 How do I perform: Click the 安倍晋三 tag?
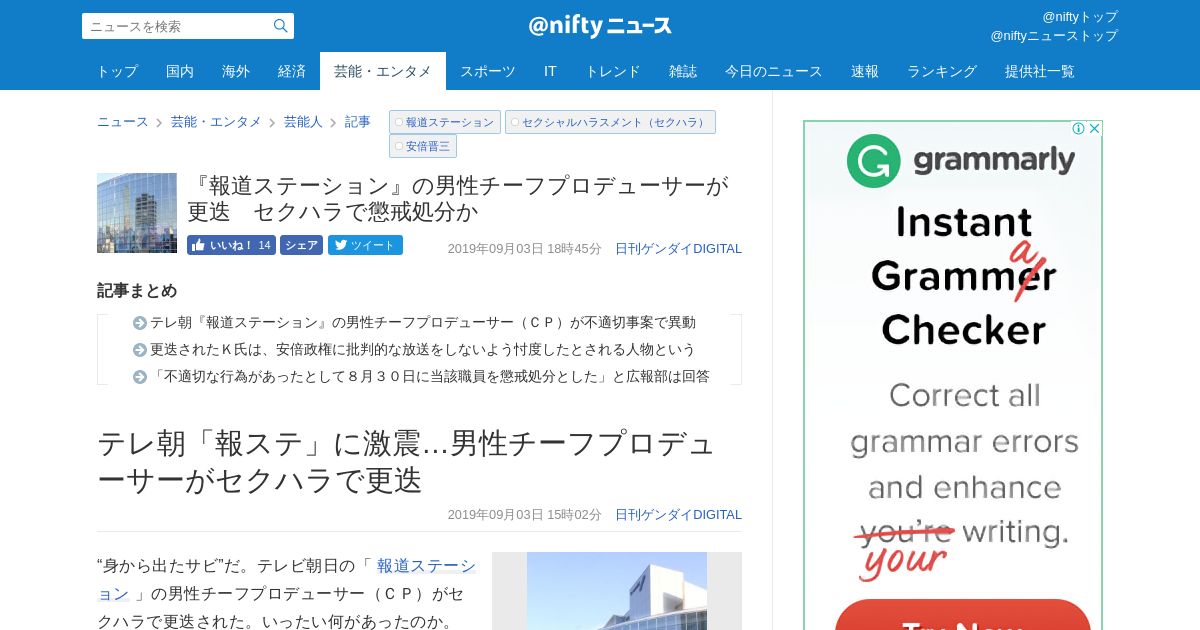pyautogui.click(x=423, y=146)
